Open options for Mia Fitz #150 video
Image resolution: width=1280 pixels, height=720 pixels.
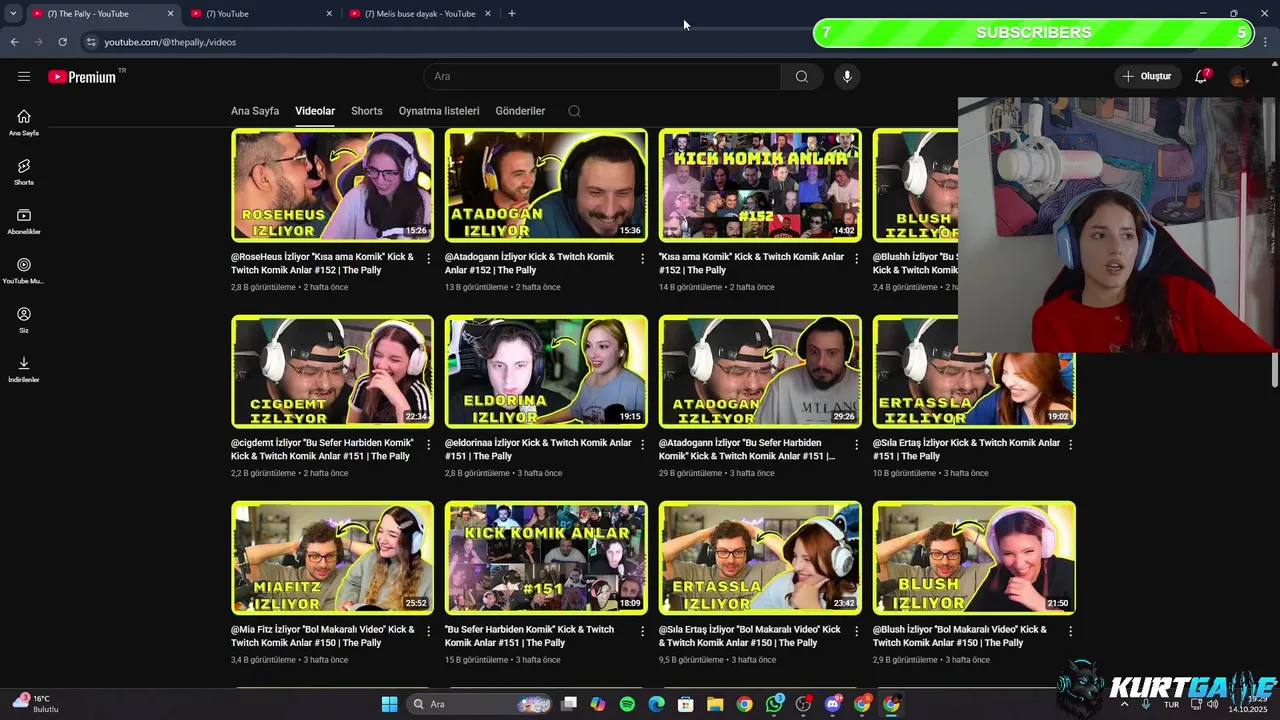point(428,631)
